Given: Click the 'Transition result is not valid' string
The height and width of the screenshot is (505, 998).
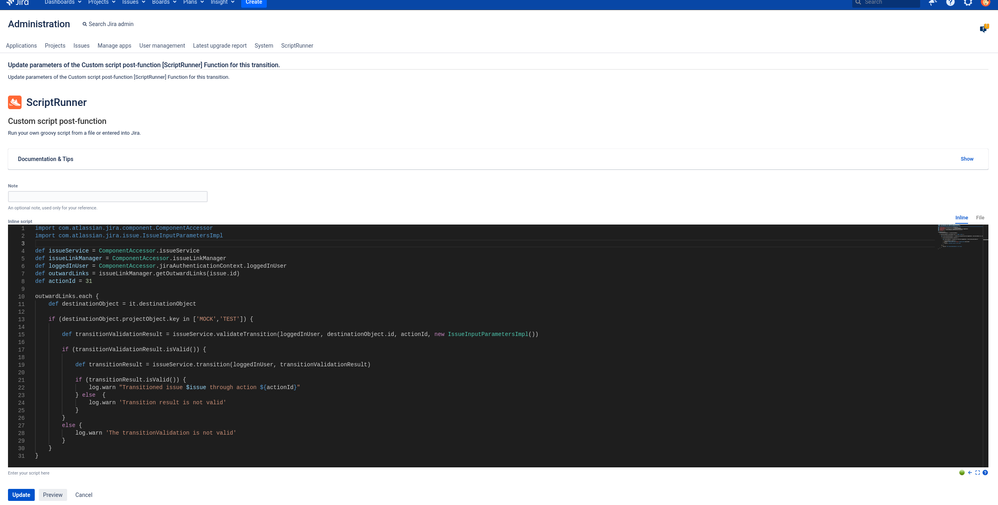Looking at the screenshot, I should pos(172,402).
